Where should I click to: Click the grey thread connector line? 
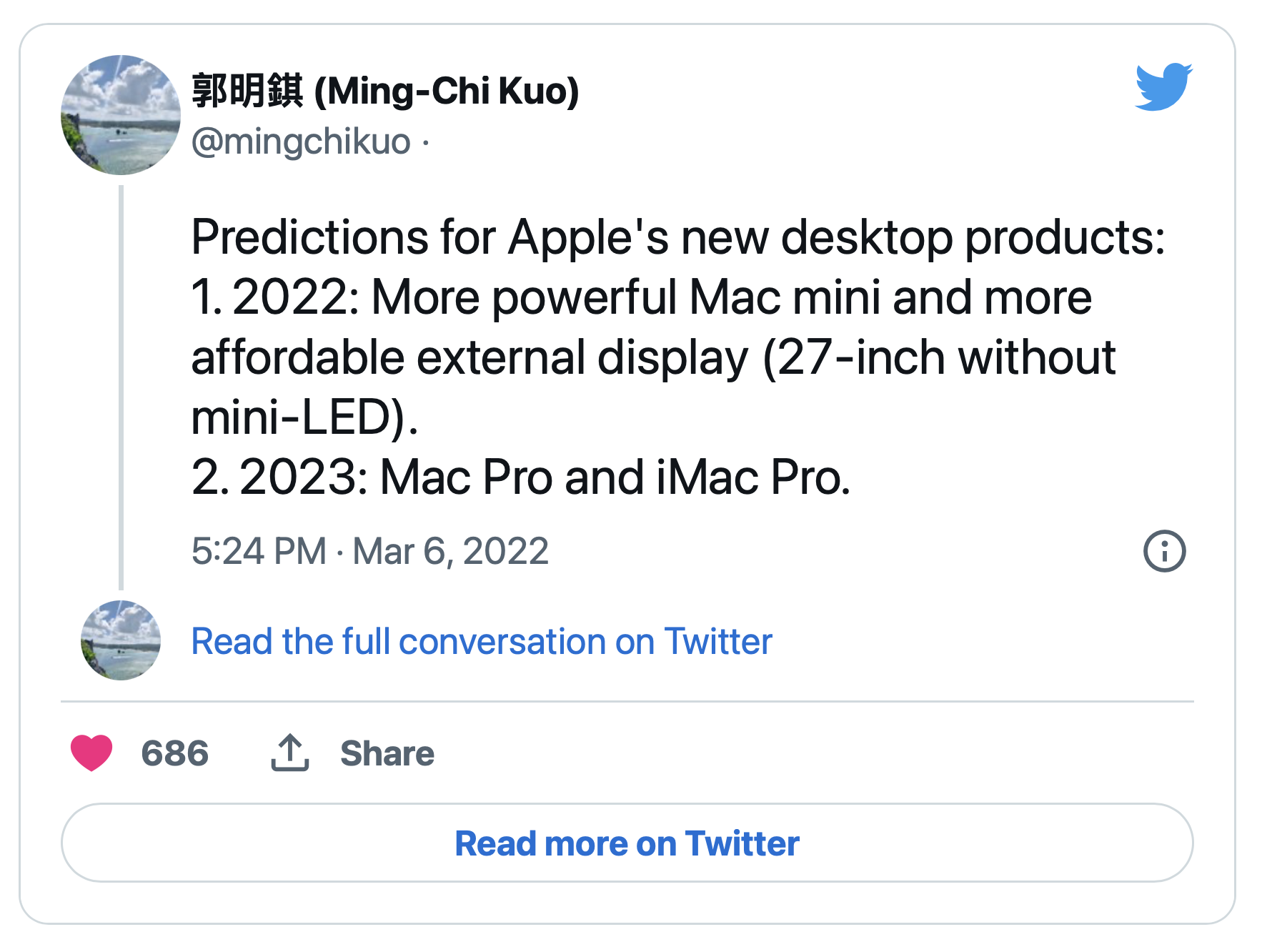(x=121, y=387)
